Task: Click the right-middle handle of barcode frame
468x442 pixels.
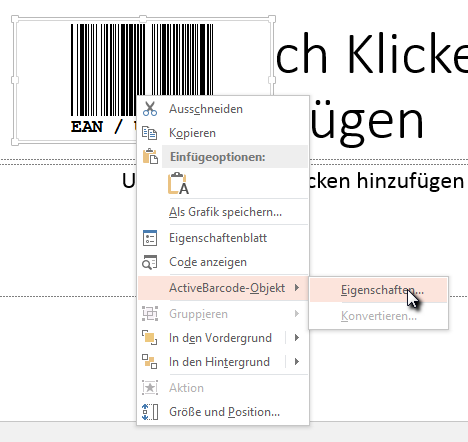Action: (x=272, y=80)
